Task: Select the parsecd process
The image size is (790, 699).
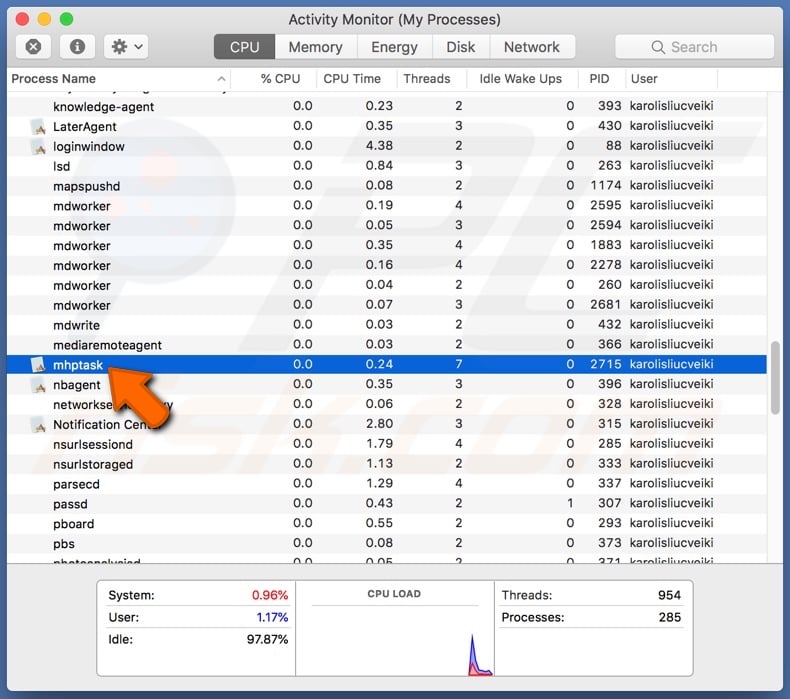Action: pyautogui.click(x=387, y=484)
